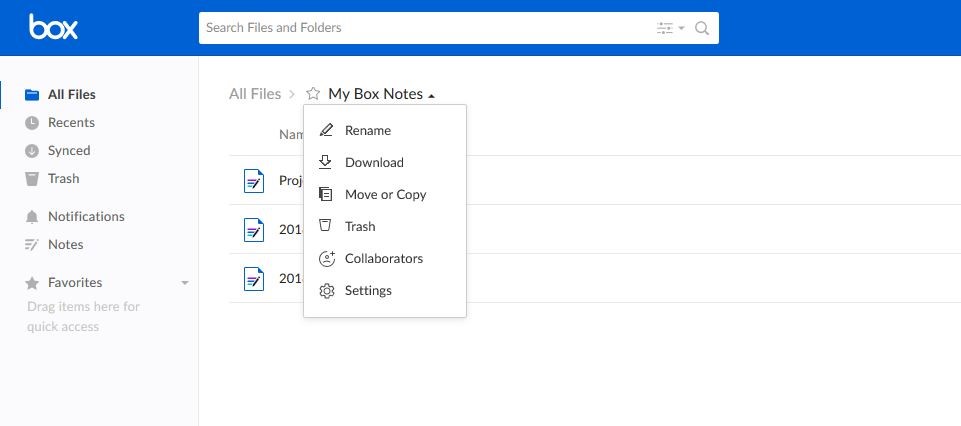This screenshot has width=961, height=426.
Task: Favorite My Box Notes with star icon
Action: (x=313, y=94)
